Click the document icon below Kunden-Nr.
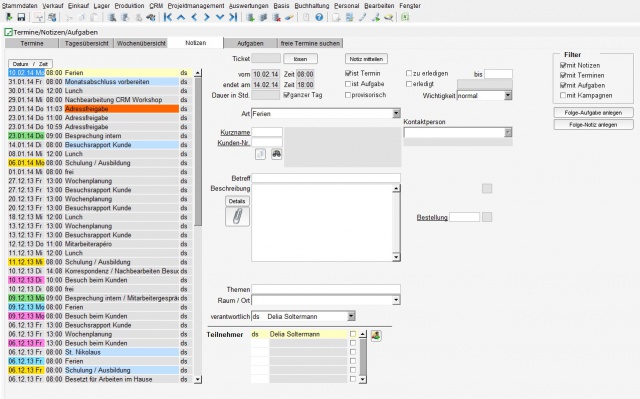The image size is (640, 399). (x=260, y=154)
